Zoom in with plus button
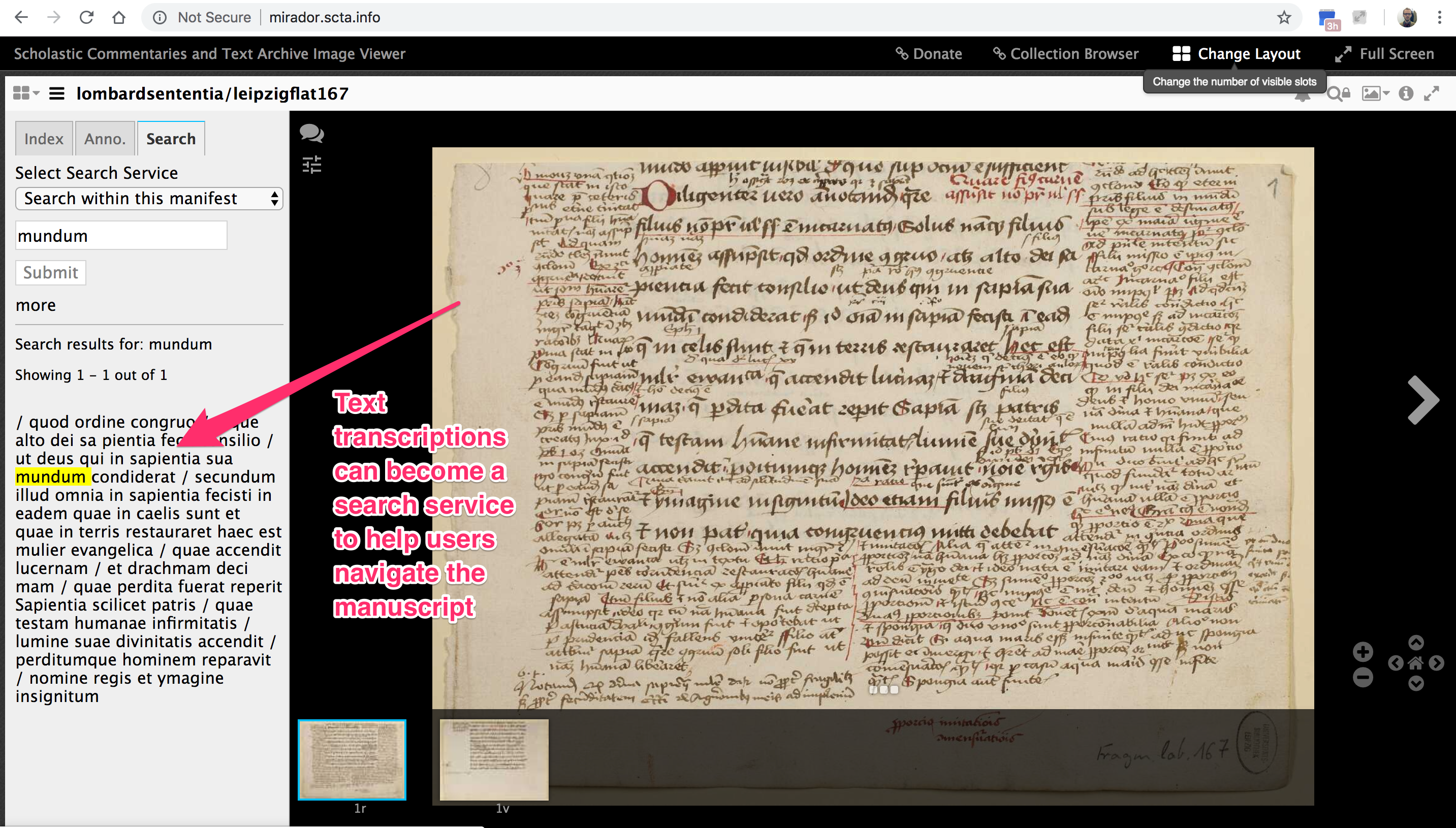 click(1363, 652)
